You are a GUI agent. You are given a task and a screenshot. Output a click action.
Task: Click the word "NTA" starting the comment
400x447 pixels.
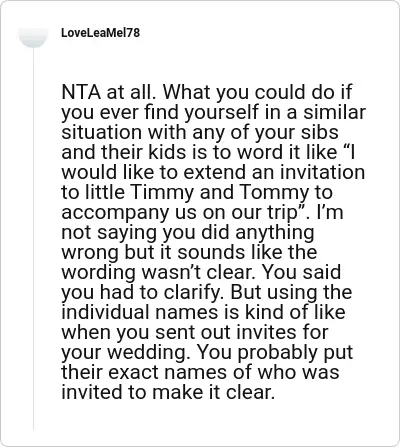81,92
